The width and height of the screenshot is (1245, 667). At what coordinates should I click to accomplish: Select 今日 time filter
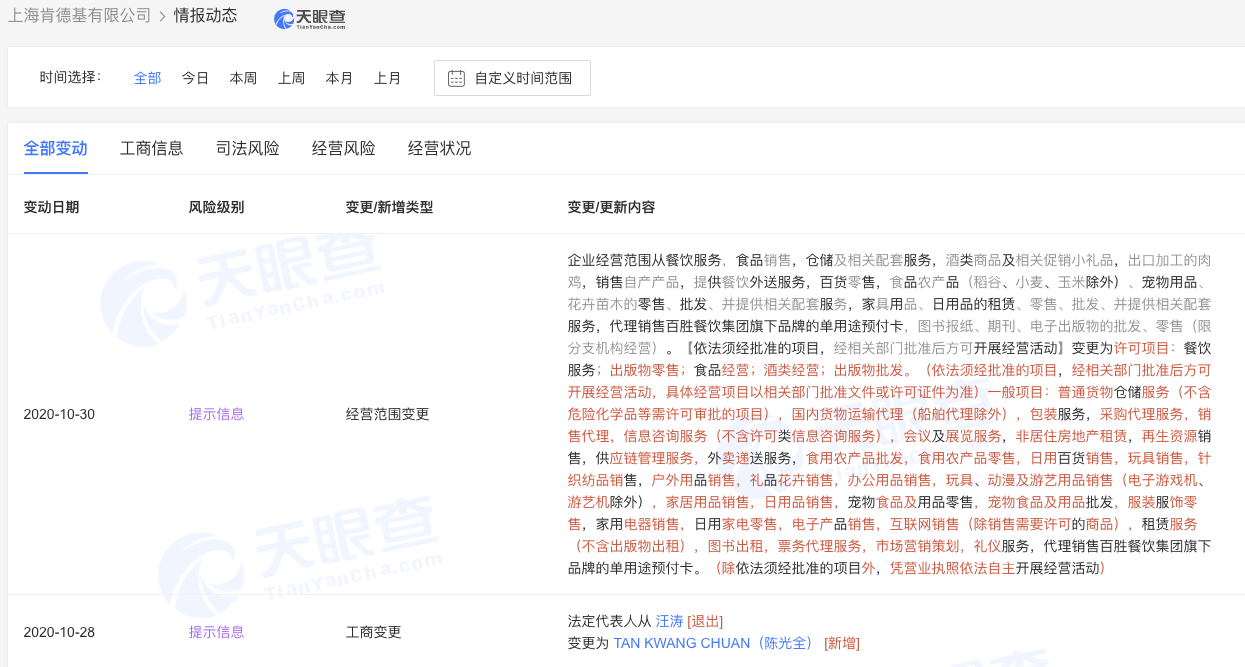click(x=195, y=78)
